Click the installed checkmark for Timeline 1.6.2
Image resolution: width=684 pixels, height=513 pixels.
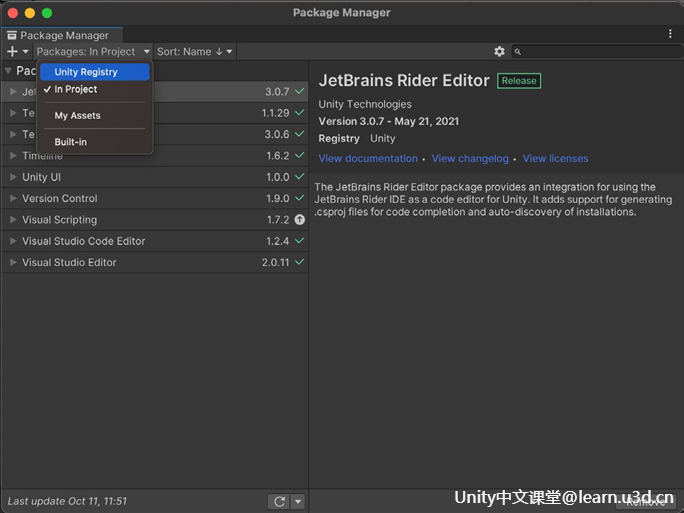click(x=300, y=155)
